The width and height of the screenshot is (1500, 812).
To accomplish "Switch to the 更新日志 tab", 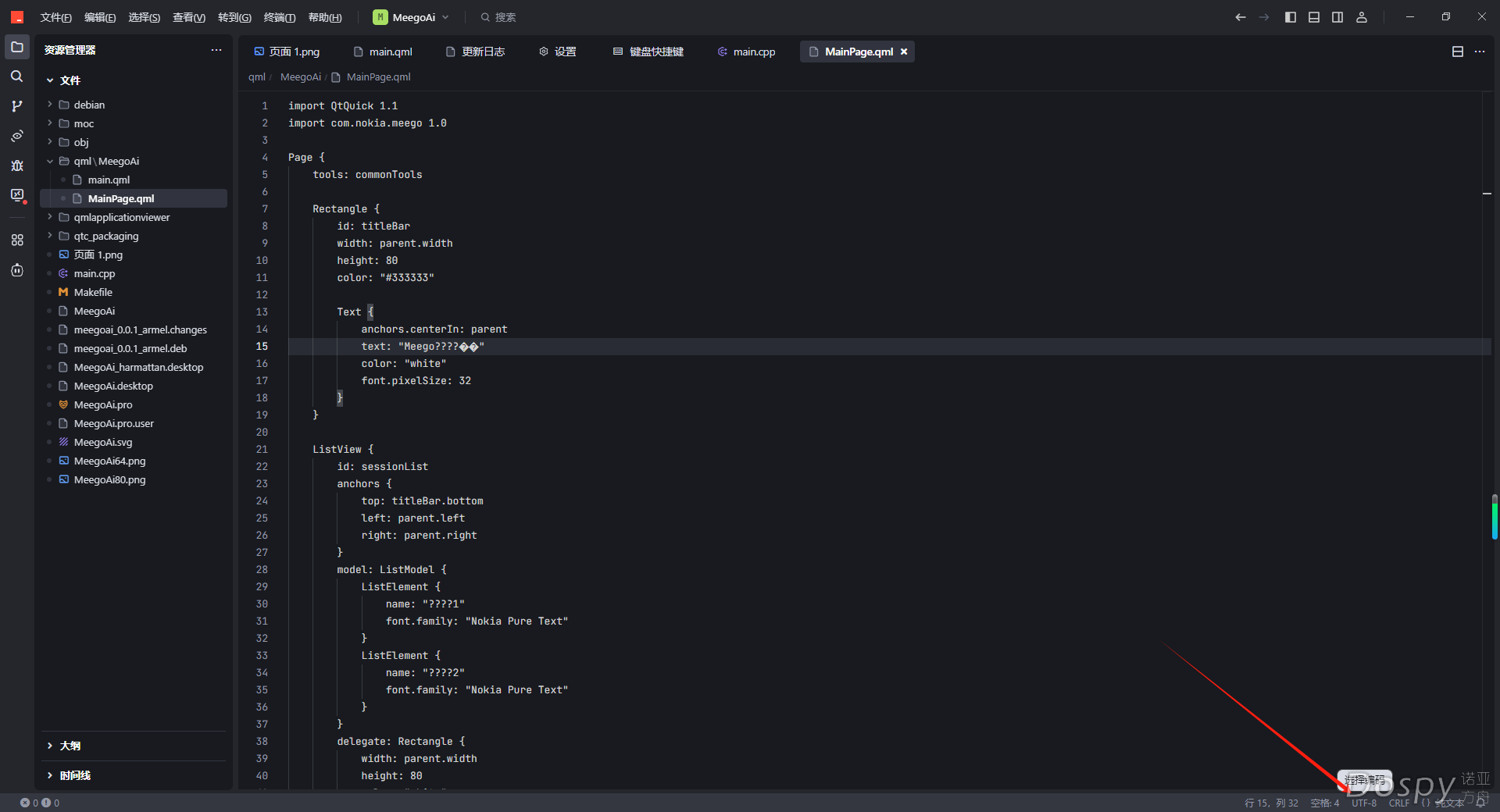I will point(475,52).
